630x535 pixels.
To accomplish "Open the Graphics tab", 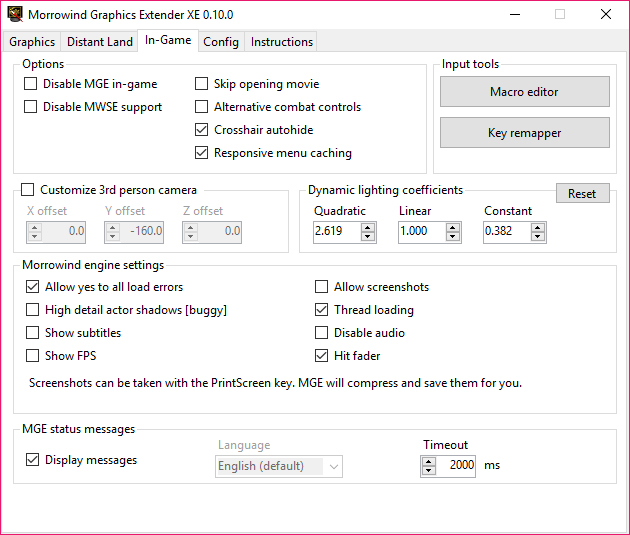I will [x=32, y=42].
